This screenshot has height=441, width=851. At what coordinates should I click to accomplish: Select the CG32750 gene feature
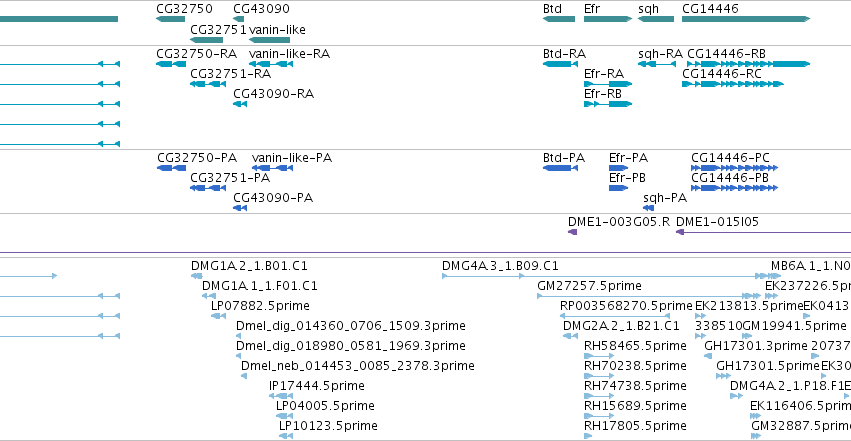pyautogui.click(x=170, y=19)
